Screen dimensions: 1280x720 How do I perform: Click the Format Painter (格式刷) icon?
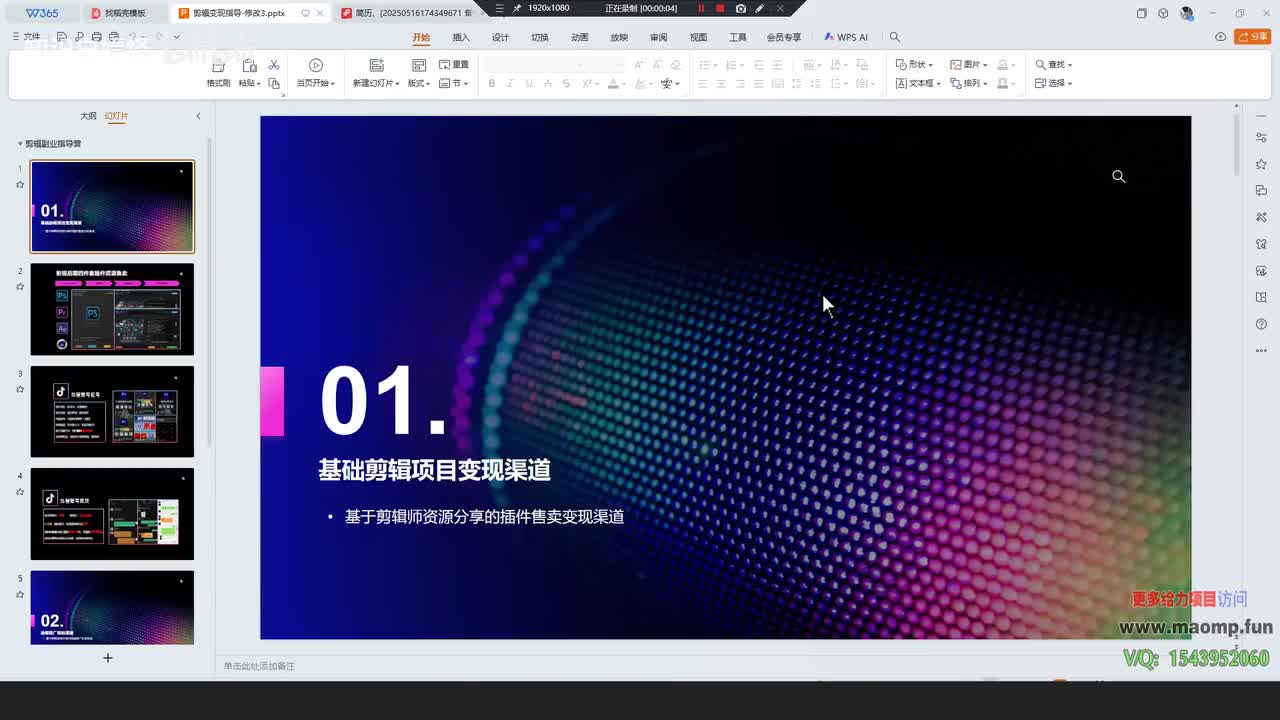coord(218,66)
